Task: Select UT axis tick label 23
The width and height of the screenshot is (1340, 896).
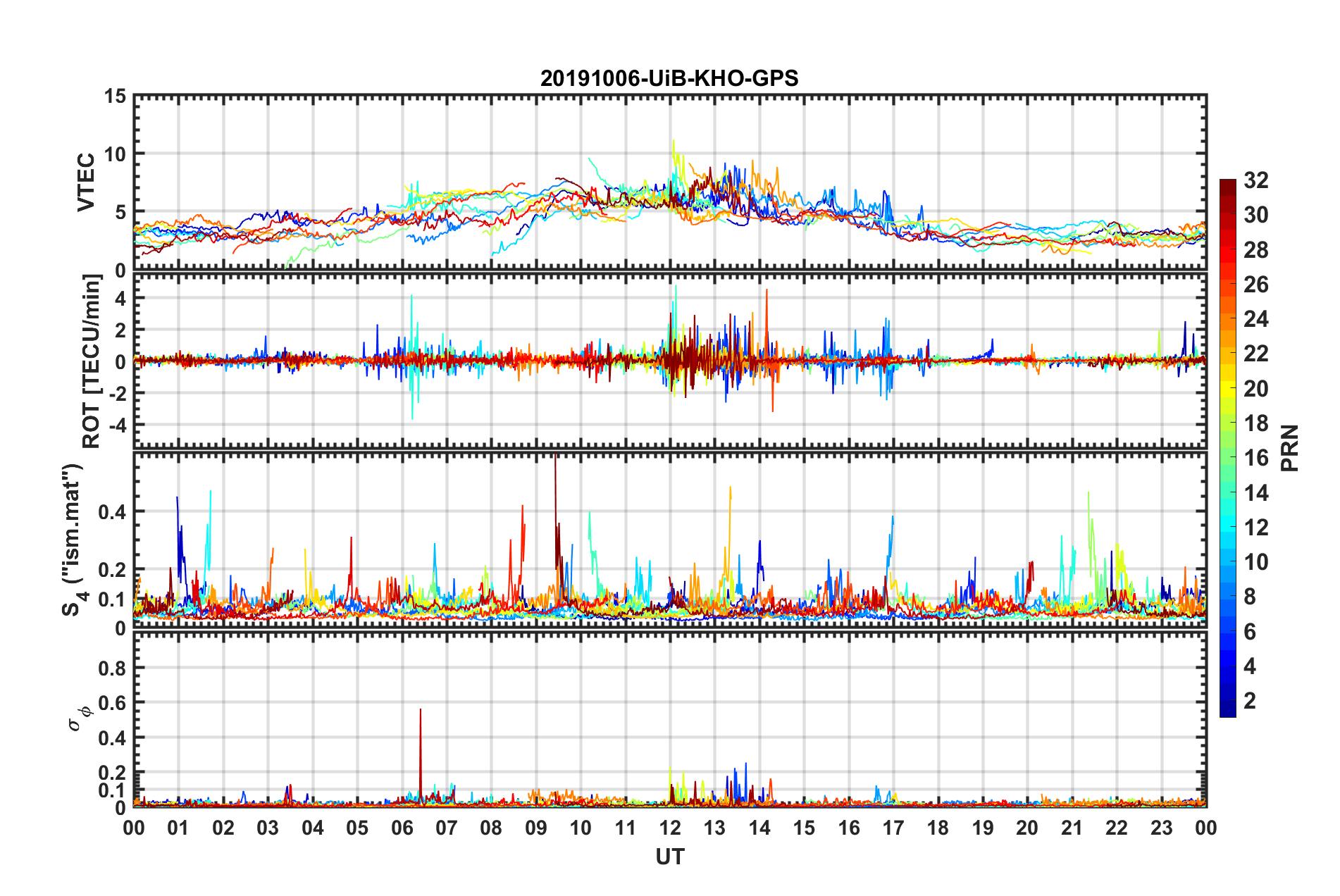Action: coord(1161,828)
